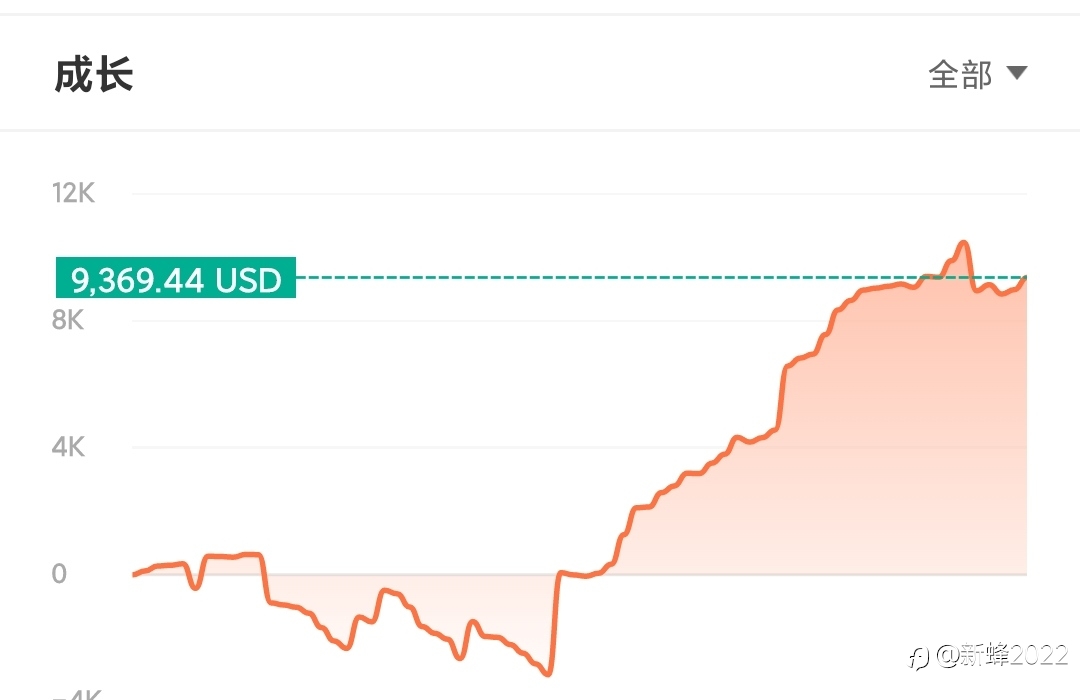Click the 0 y-axis label

click(59, 573)
